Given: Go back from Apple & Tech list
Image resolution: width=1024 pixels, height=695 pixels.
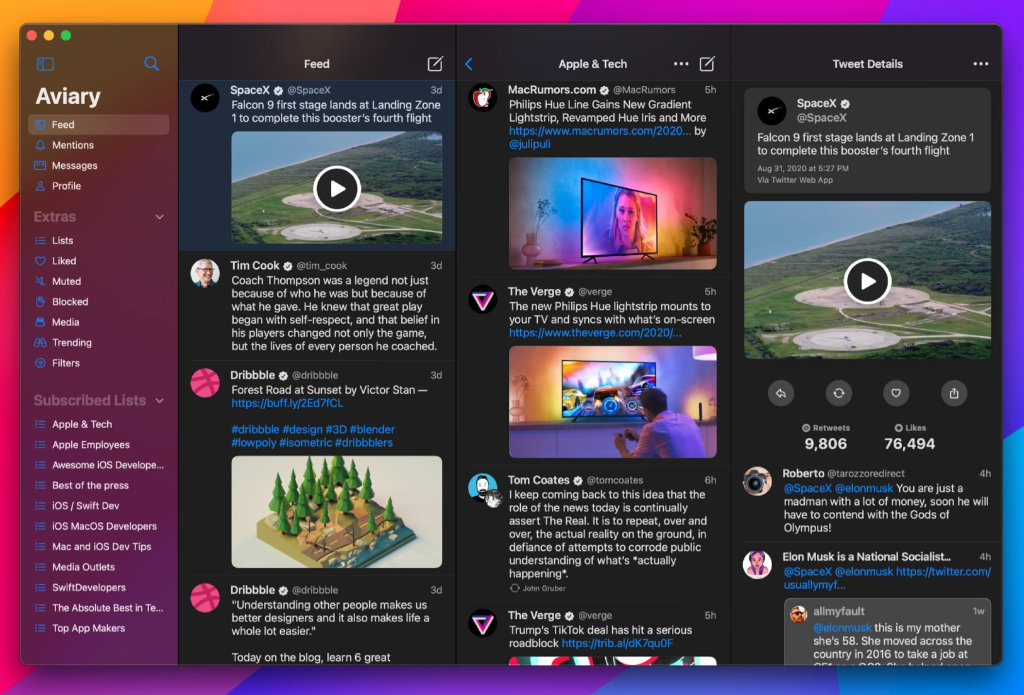Looking at the screenshot, I should point(469,64).
